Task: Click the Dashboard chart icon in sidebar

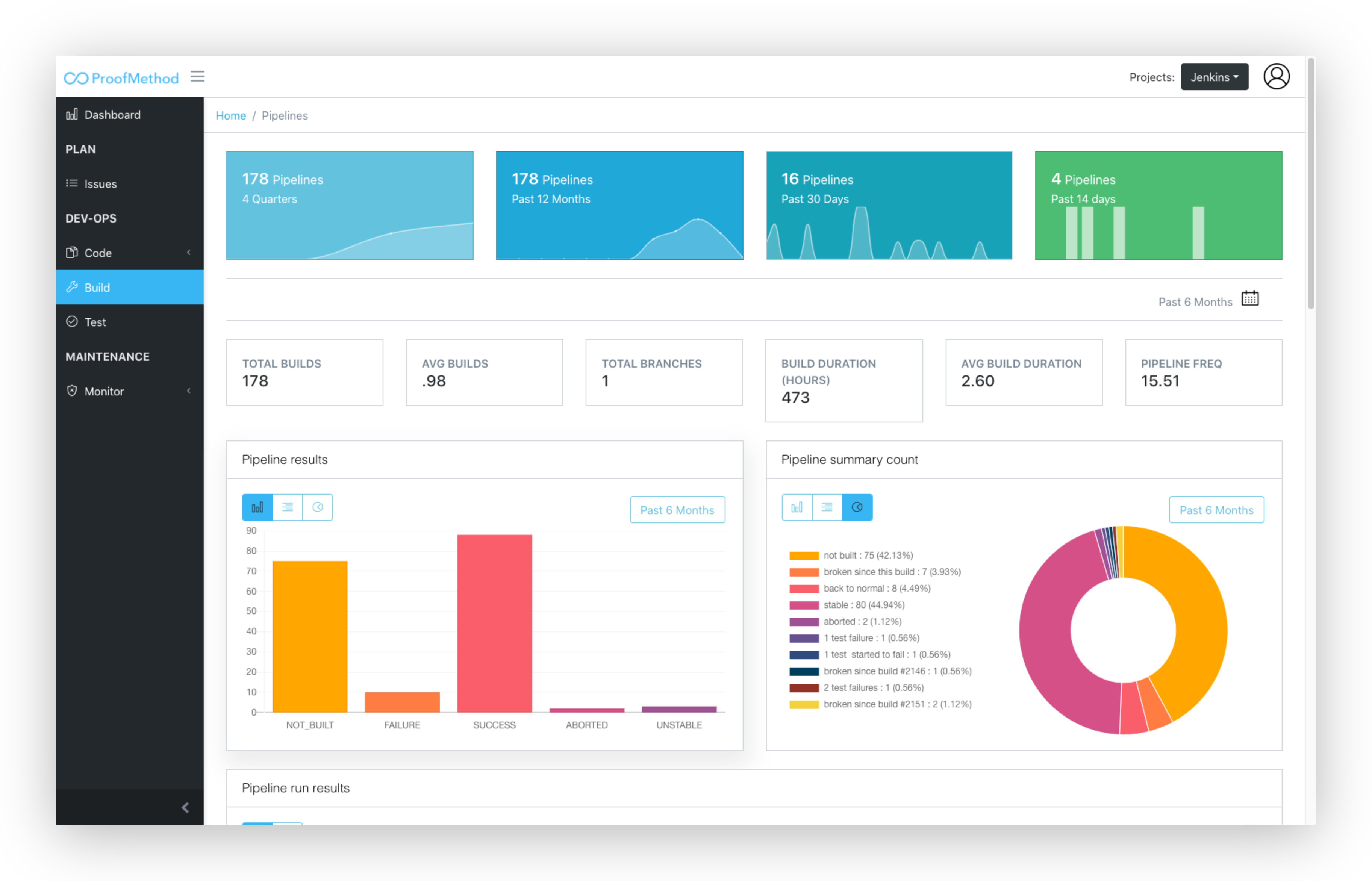Action: coord(71,114)
